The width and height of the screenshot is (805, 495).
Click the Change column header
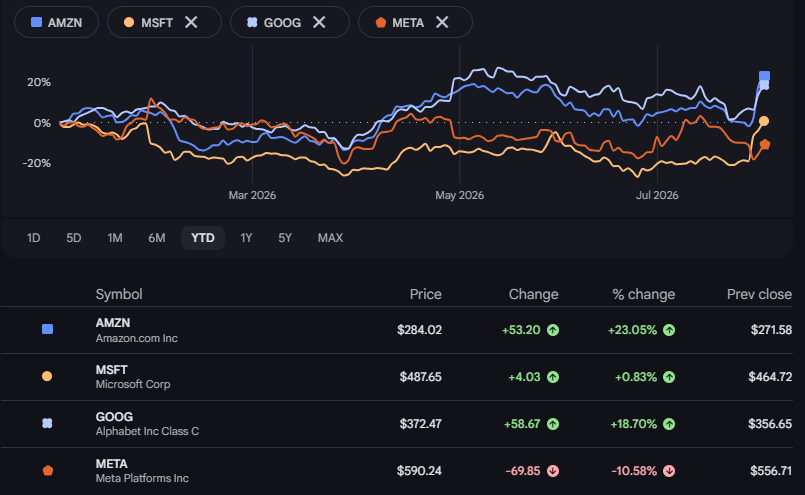coord(533,294)
